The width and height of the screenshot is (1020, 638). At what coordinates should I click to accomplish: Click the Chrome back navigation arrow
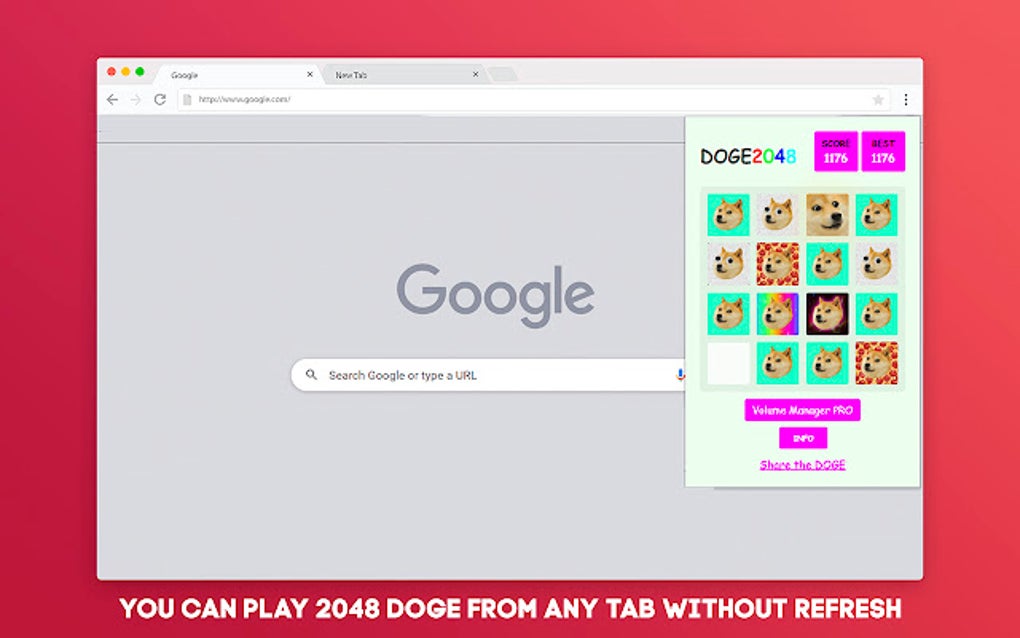(x=111, y=99)
